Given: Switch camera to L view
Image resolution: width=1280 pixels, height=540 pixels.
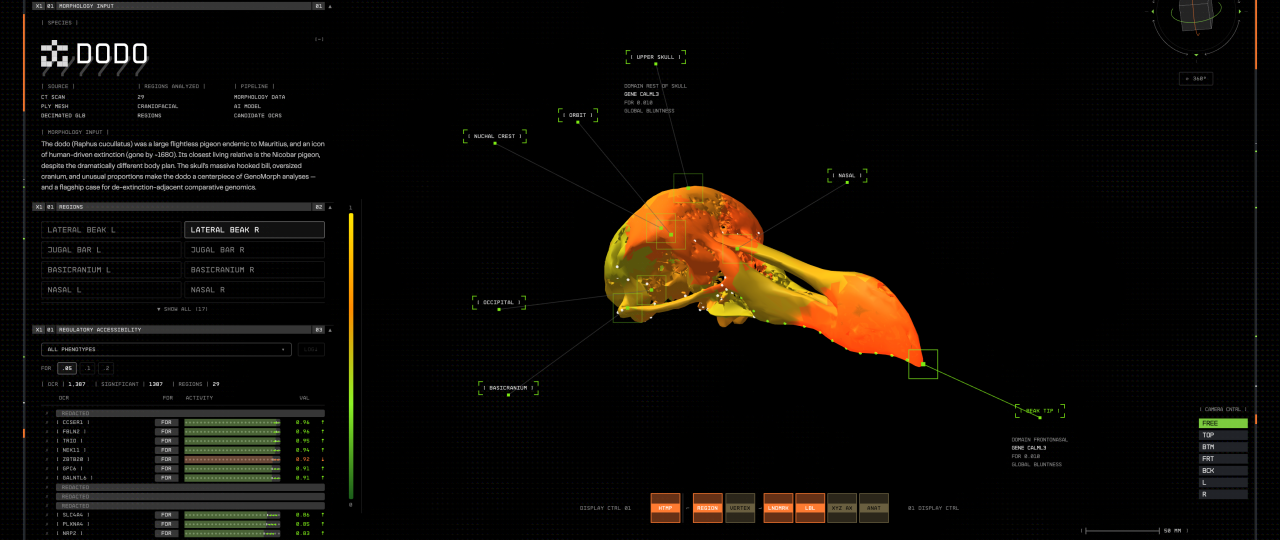Looking at the screenshot, I should (1223, 482).
